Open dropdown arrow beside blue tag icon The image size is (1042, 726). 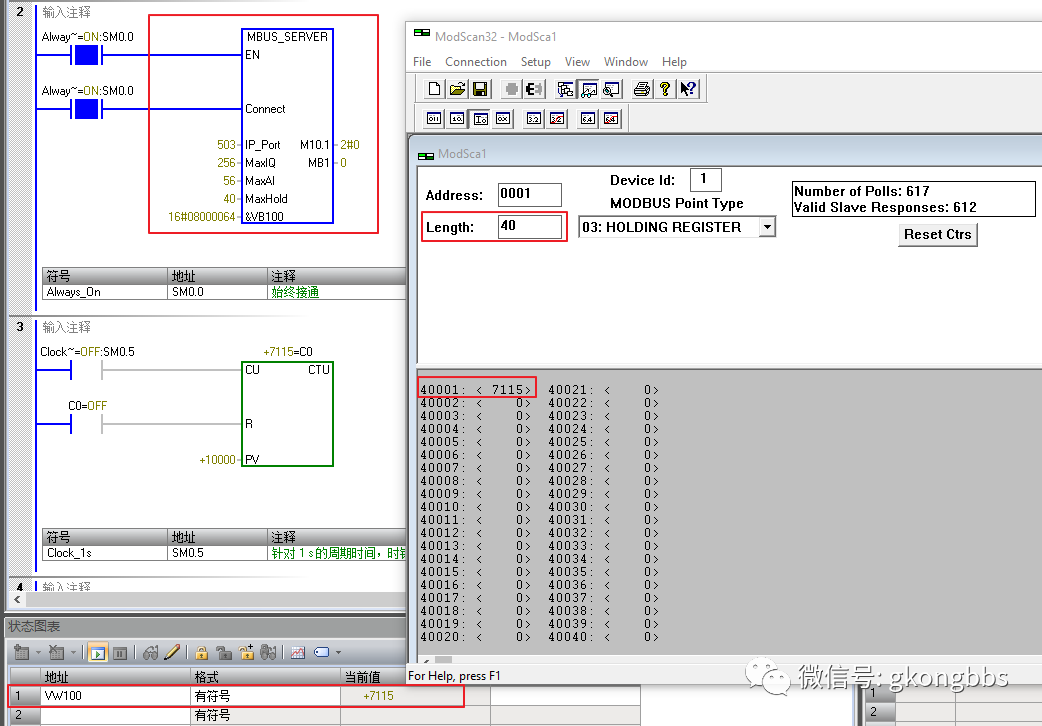coord(338,653)
